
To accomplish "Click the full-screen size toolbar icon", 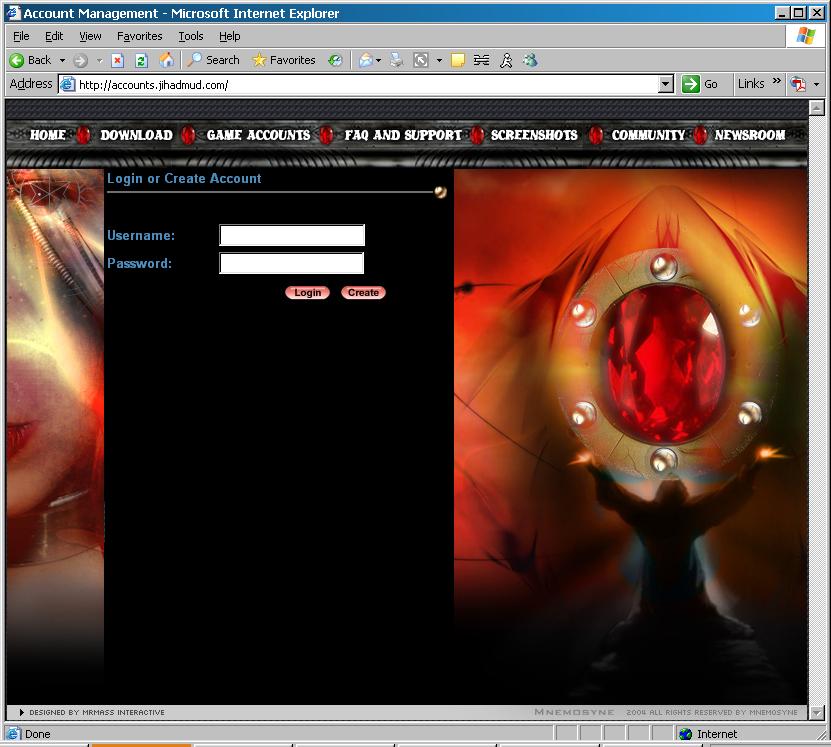I will (421, 60).
